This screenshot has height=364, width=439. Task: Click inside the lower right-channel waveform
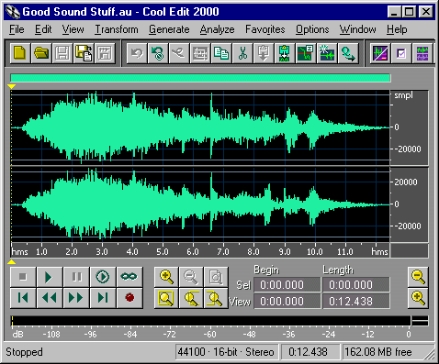point(200,204)
